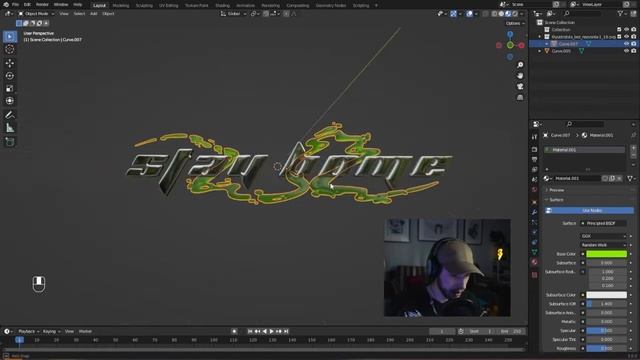Click the jump to start playback button
This screenshot has height=360, width=640.
(x=250, y=331)
